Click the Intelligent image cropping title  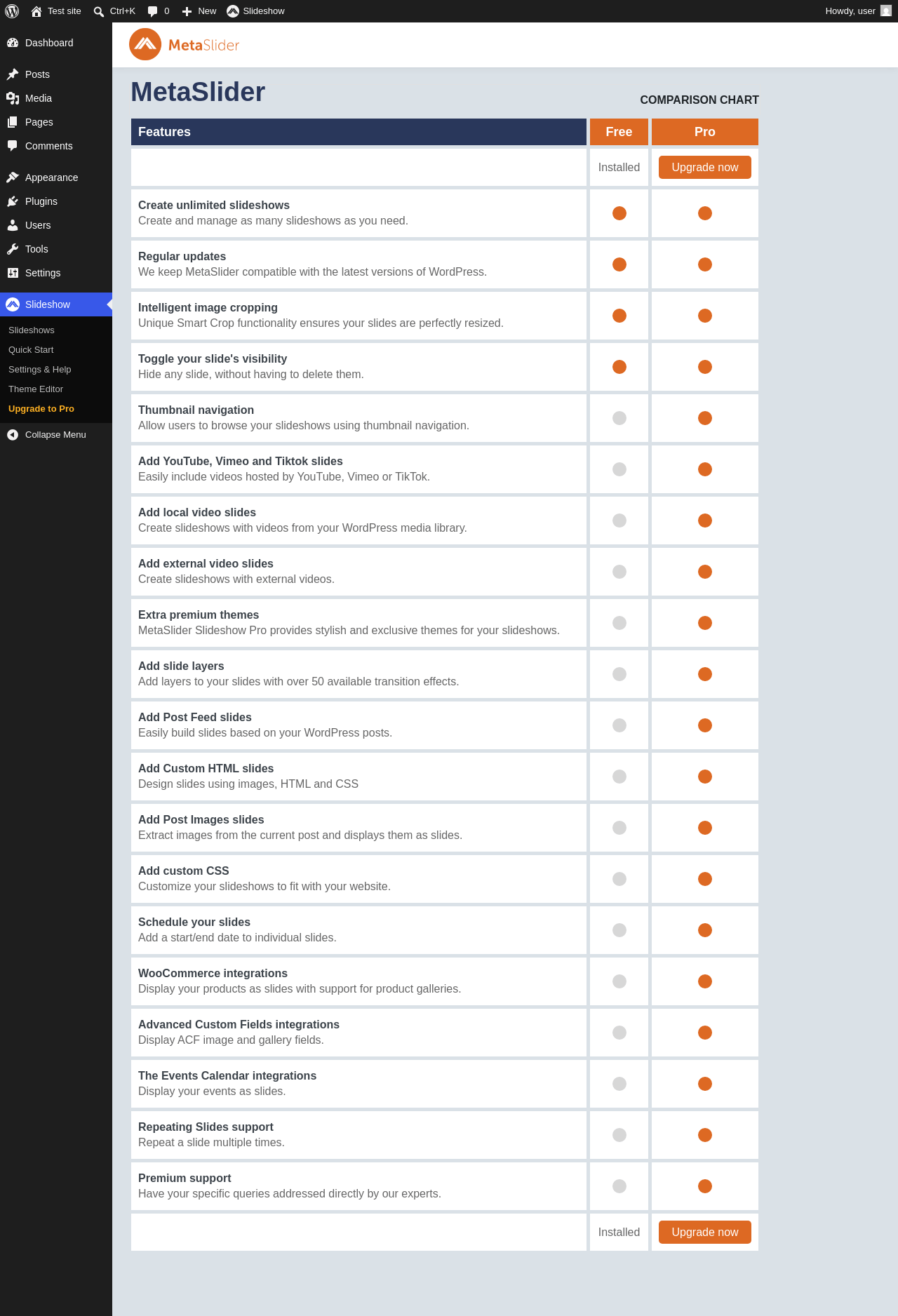click(208, 308)
